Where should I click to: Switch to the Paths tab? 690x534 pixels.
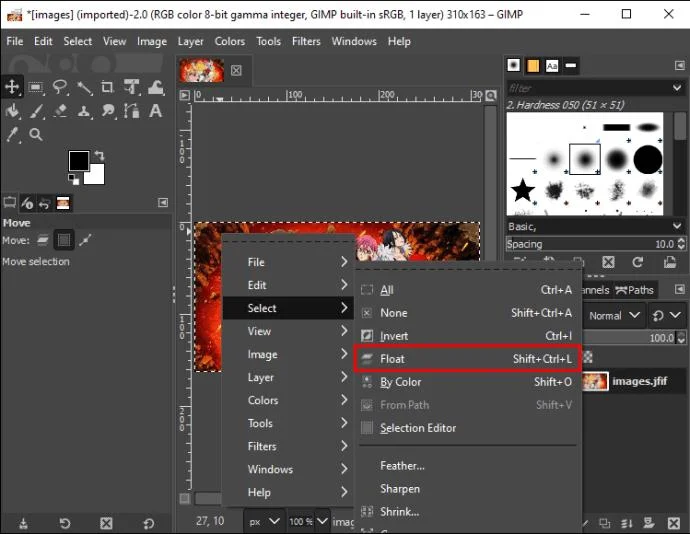point(634,290)
